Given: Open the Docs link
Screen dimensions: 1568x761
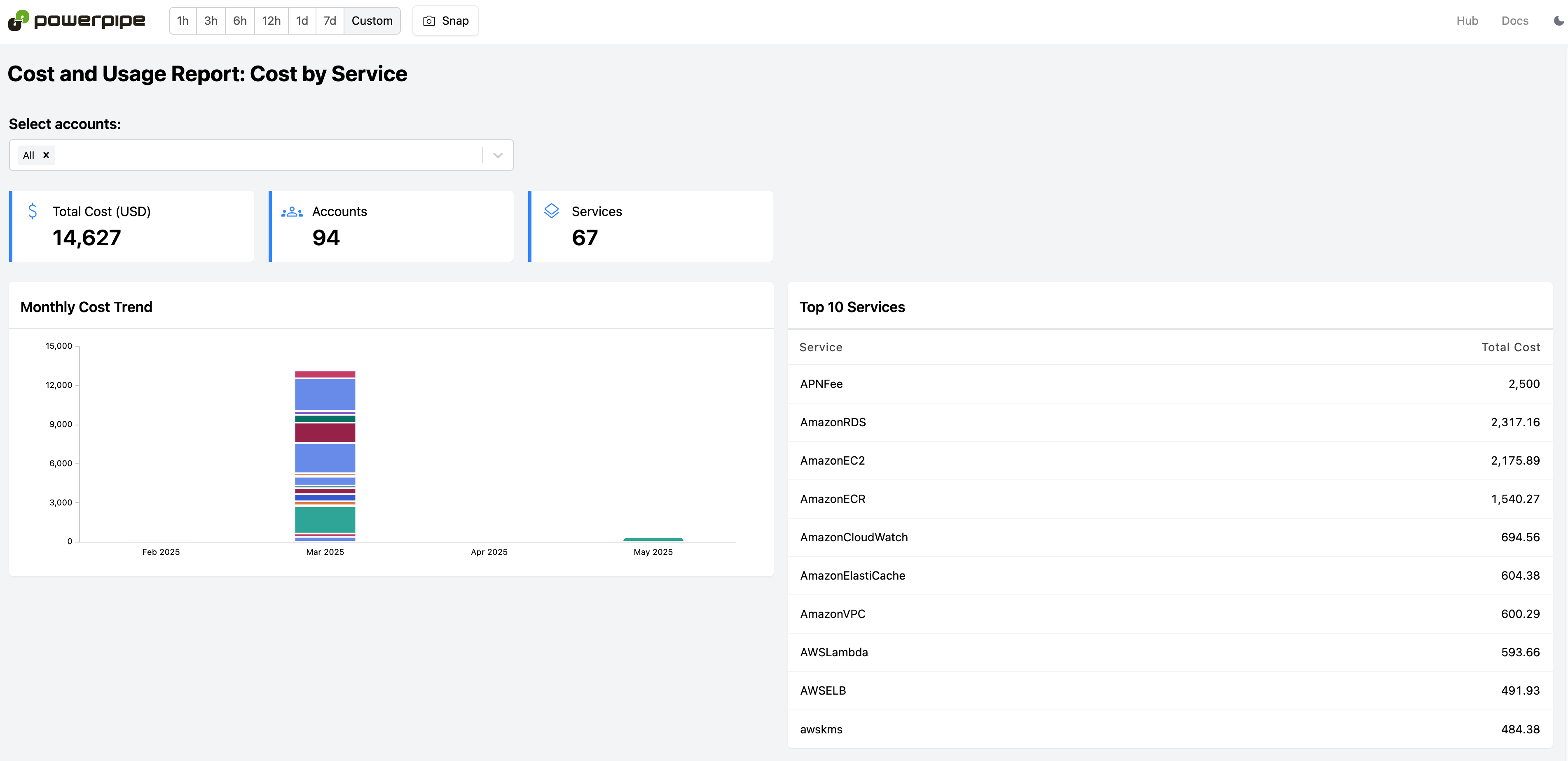Looking at the screenshot, I should [x=1514, y=21].
